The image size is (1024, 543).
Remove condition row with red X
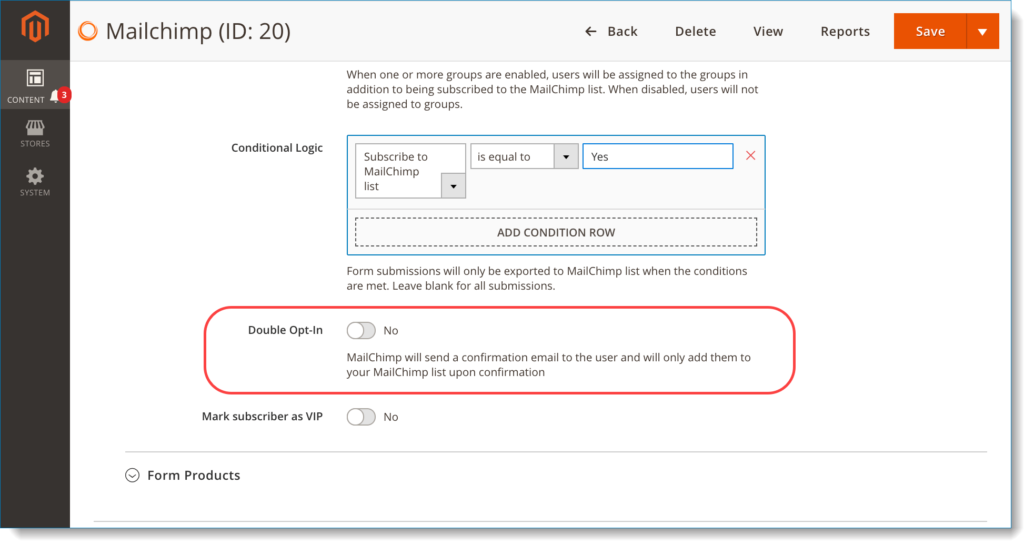pos(750,156)
